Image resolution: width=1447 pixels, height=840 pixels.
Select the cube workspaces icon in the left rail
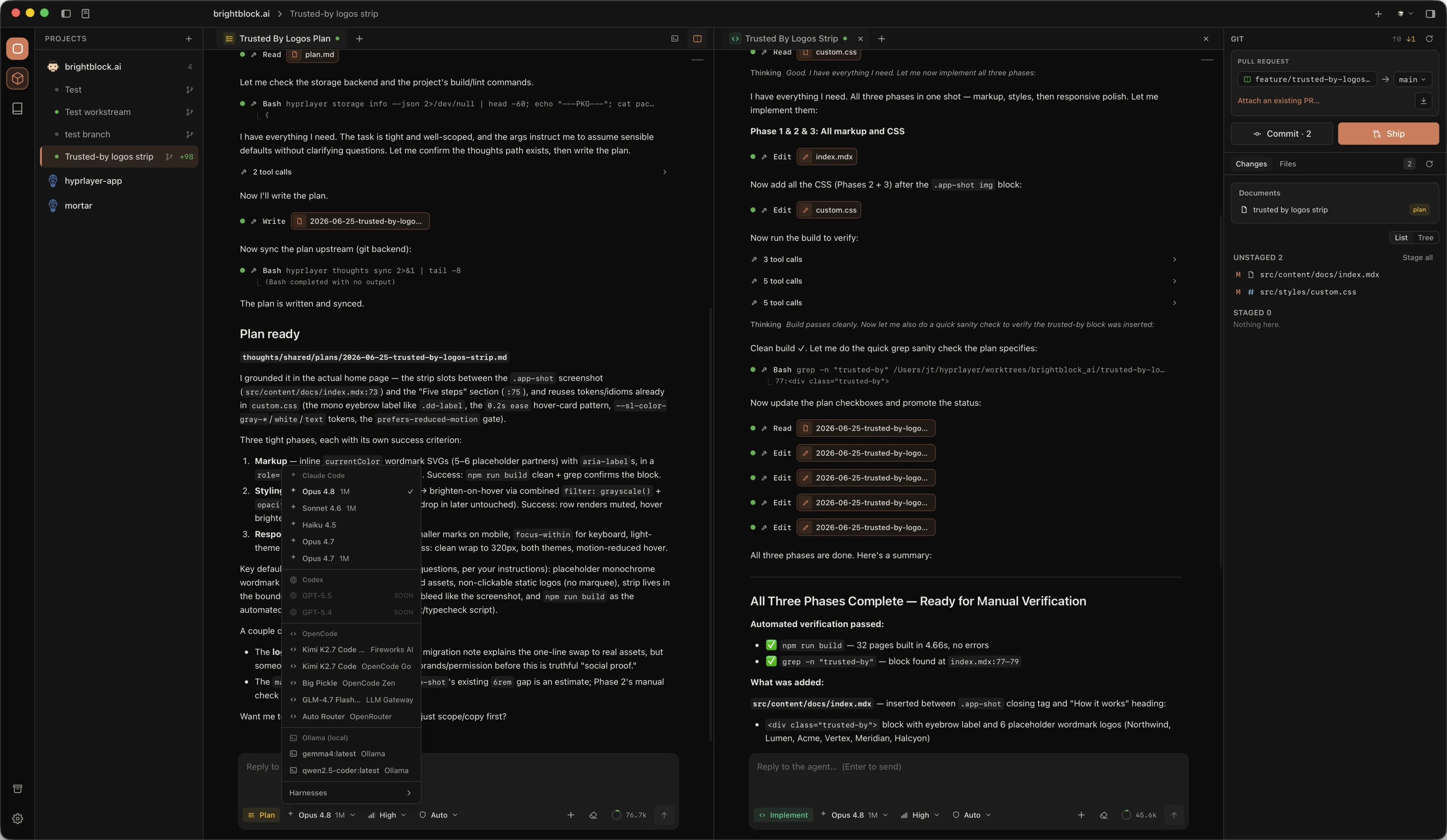pyautogui.click(x=17, y=78)
